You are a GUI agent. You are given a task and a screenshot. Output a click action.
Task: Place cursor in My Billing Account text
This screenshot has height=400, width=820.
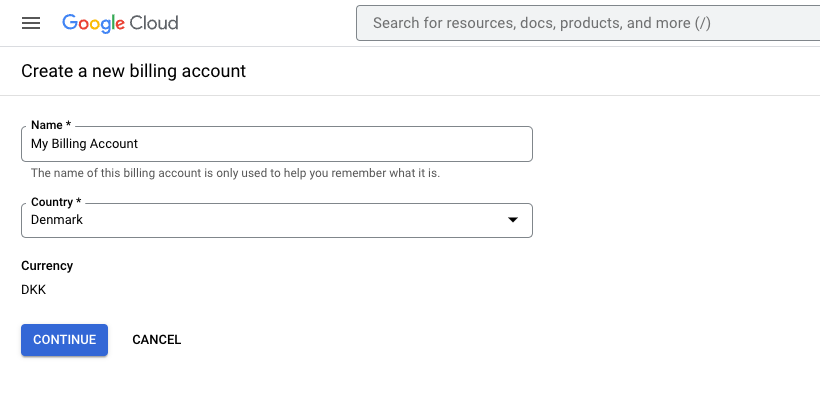pos(84,144)
